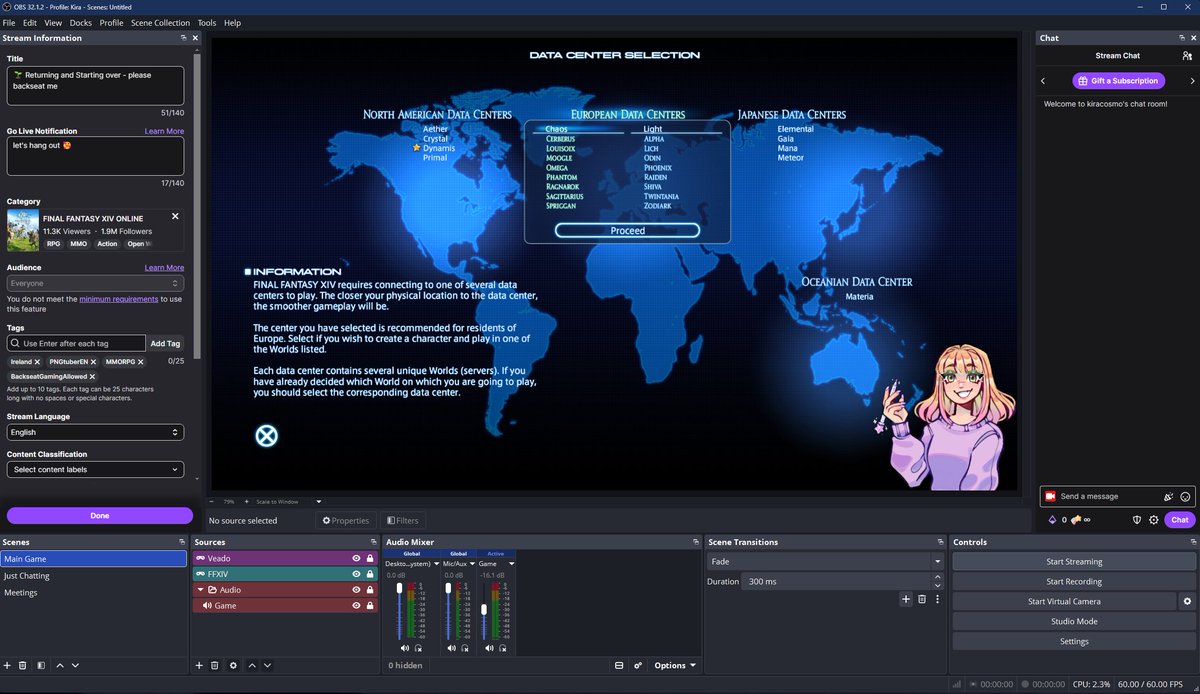This screenshot has height=694, width=1200.
Task: Toggle monitoring headphone icon for Mic/Aux
Action: pyautogui.click(x=465, y=648)
